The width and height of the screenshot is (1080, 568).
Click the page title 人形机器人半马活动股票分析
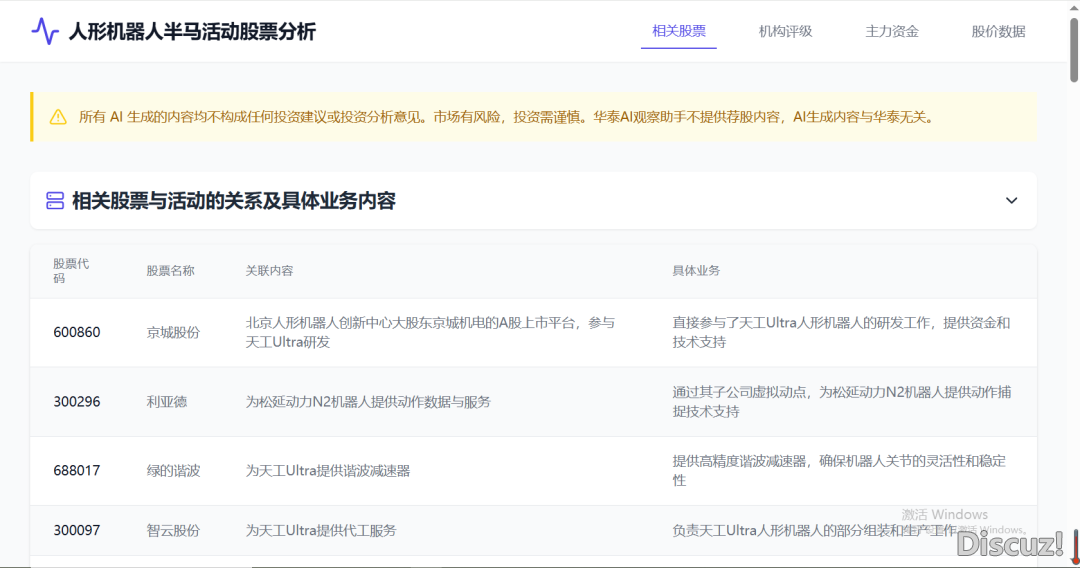click(192, 32)
